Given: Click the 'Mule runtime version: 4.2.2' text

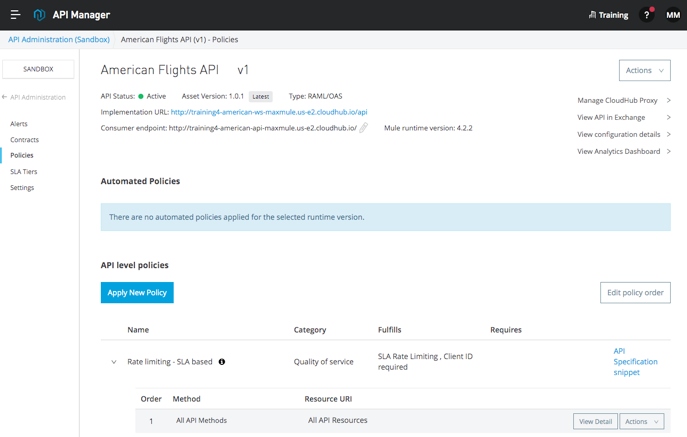Looking at the screenshot, I should (428, 128).
